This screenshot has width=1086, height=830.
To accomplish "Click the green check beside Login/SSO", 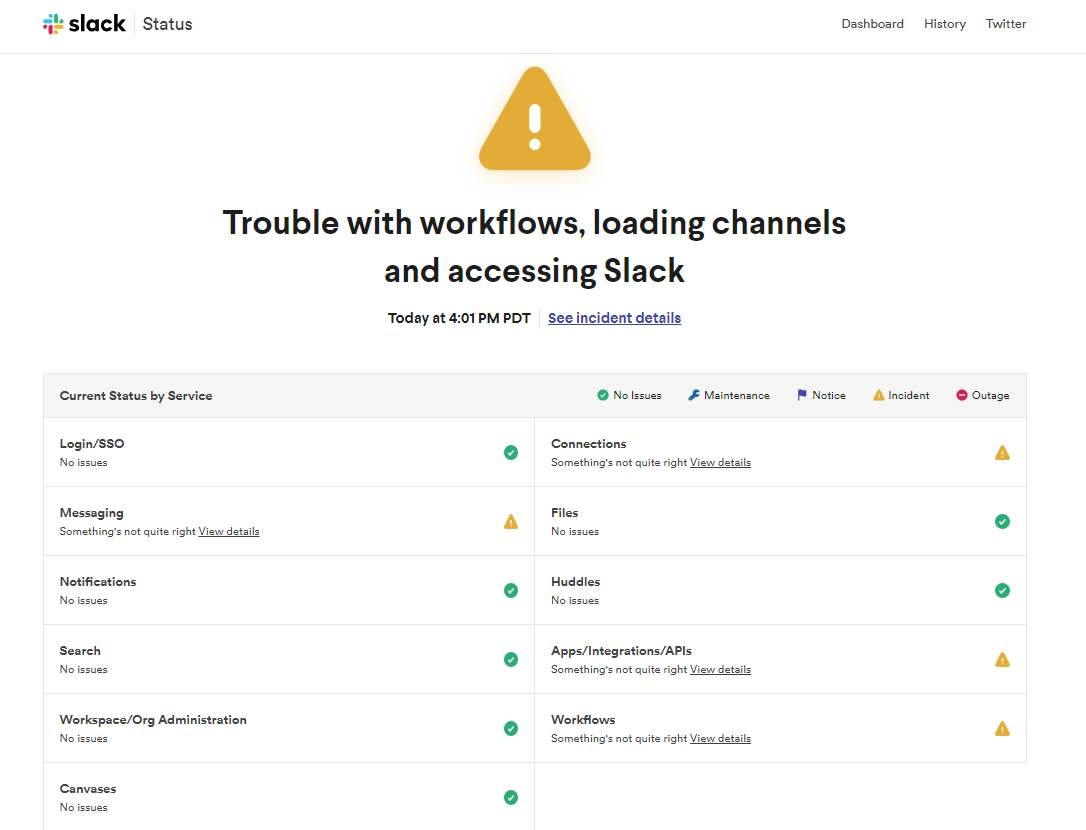I will tap(511, 452).
